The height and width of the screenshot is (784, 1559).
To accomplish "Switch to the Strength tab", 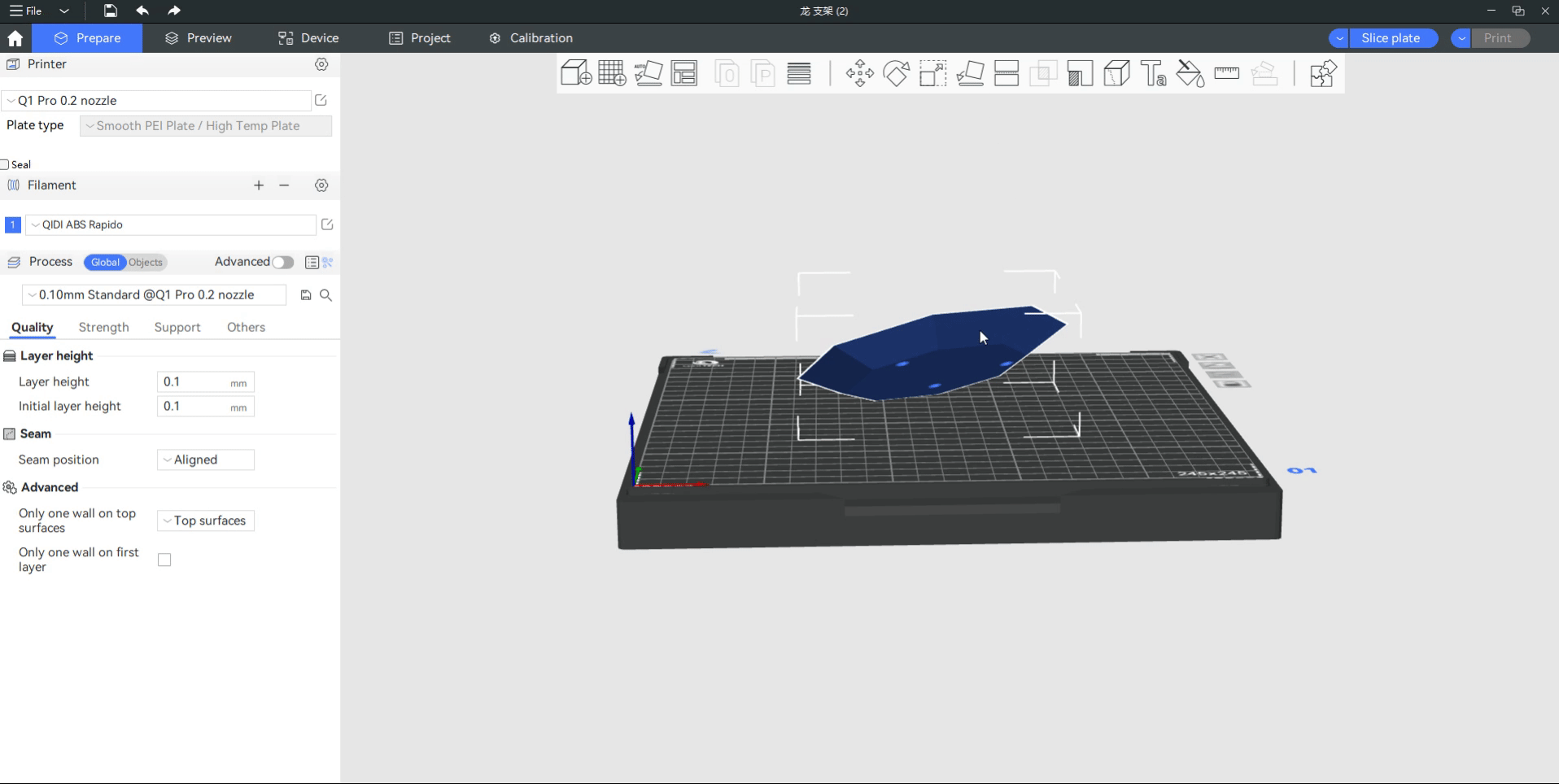I will tap(103, 327).
